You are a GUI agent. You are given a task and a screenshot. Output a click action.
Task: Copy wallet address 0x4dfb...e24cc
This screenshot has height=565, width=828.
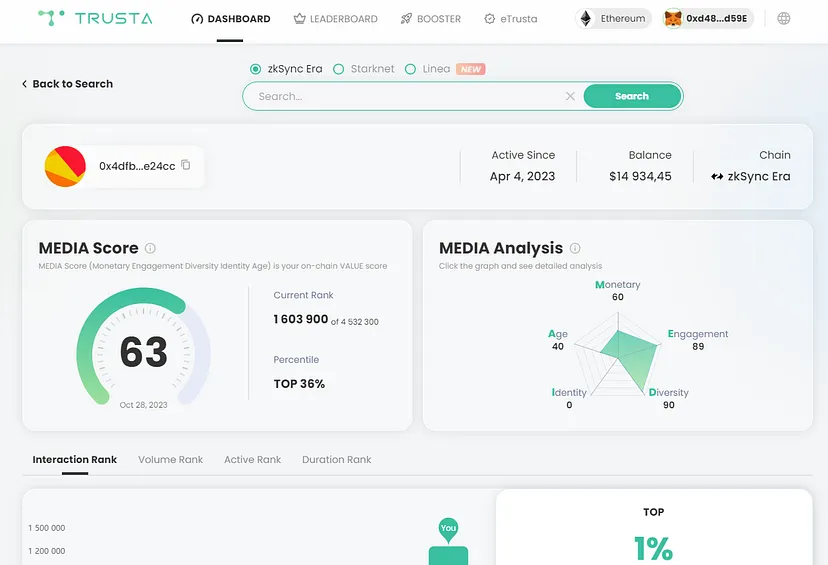[x=186, y=165]
